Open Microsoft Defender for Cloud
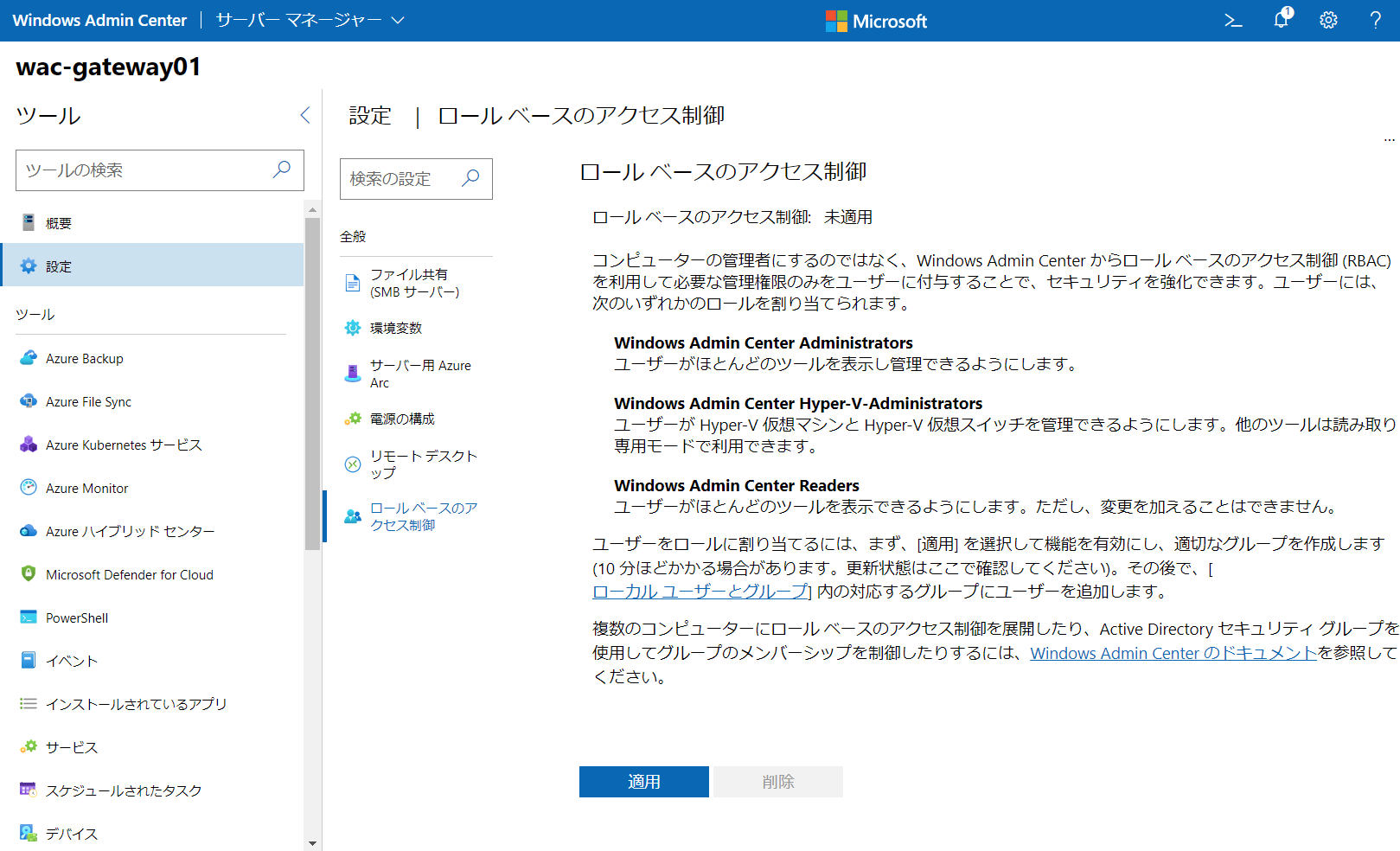The height and width of the screenshot is (851, 1400). pyautogui.click(x=129, y=573)
